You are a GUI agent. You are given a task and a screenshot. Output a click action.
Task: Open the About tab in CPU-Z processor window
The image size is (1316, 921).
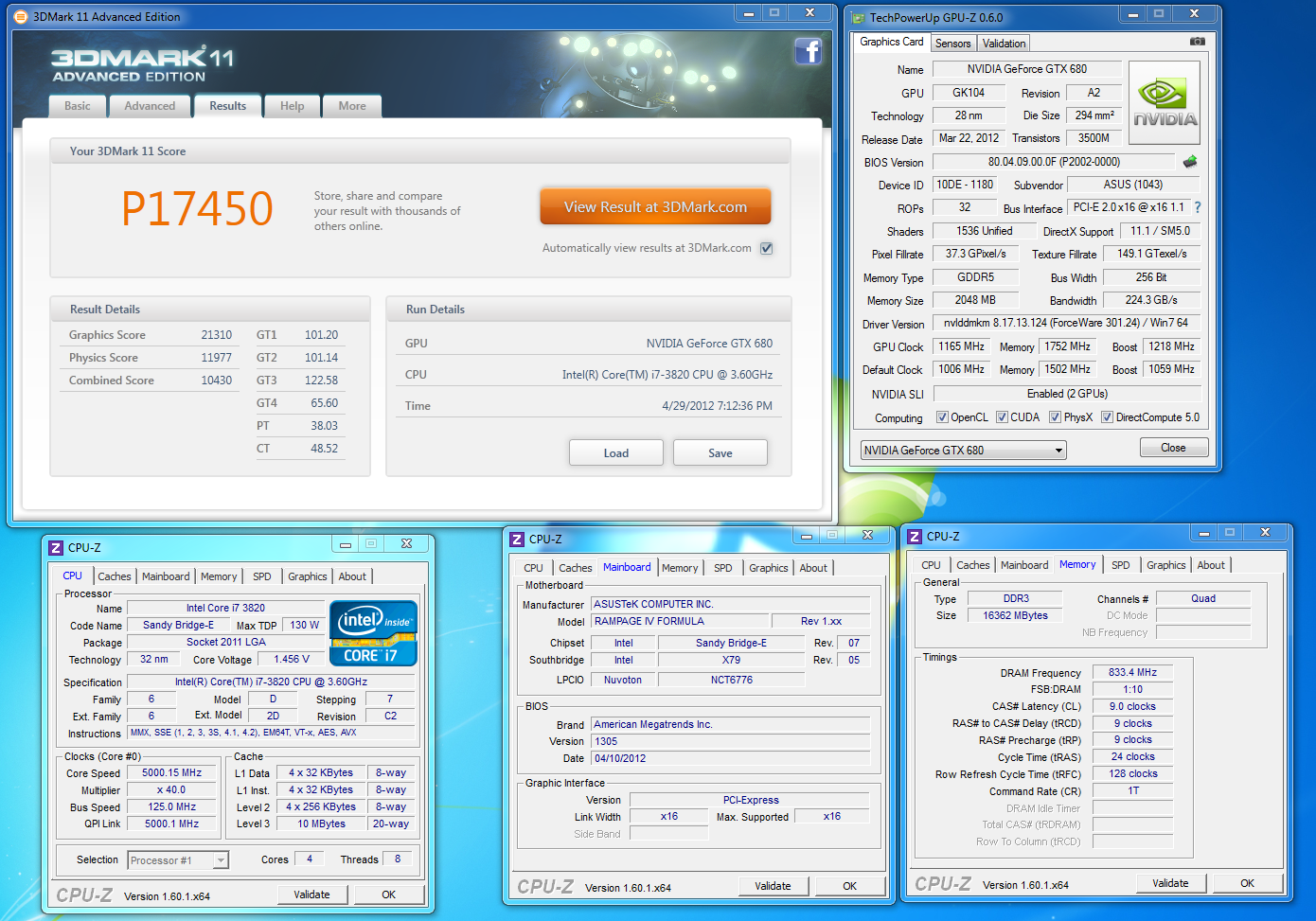pyautogui.click(x=352, y=576)
